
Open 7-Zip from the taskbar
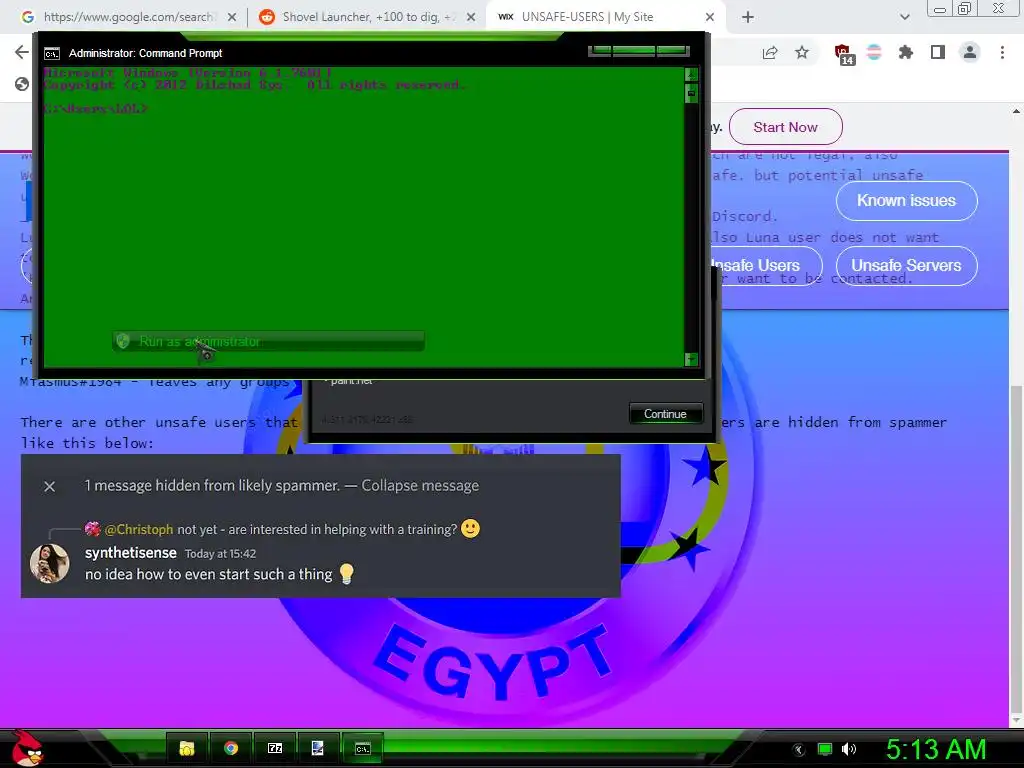[275, 748]
